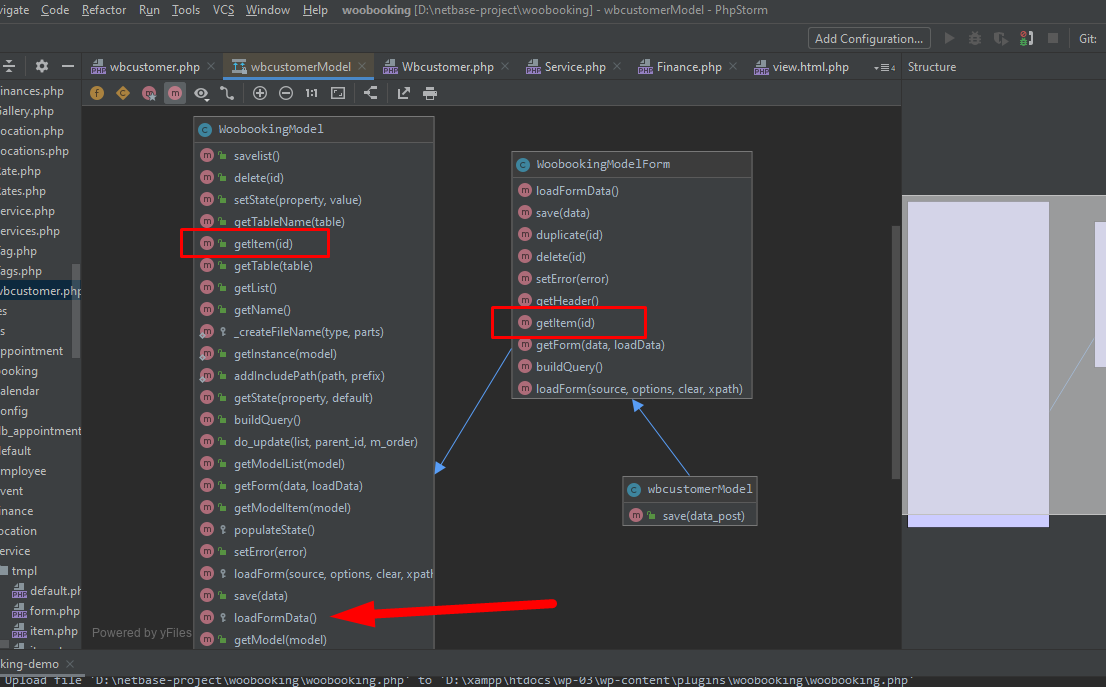Show the hidden editor tabs list

(x=884, y=67)
